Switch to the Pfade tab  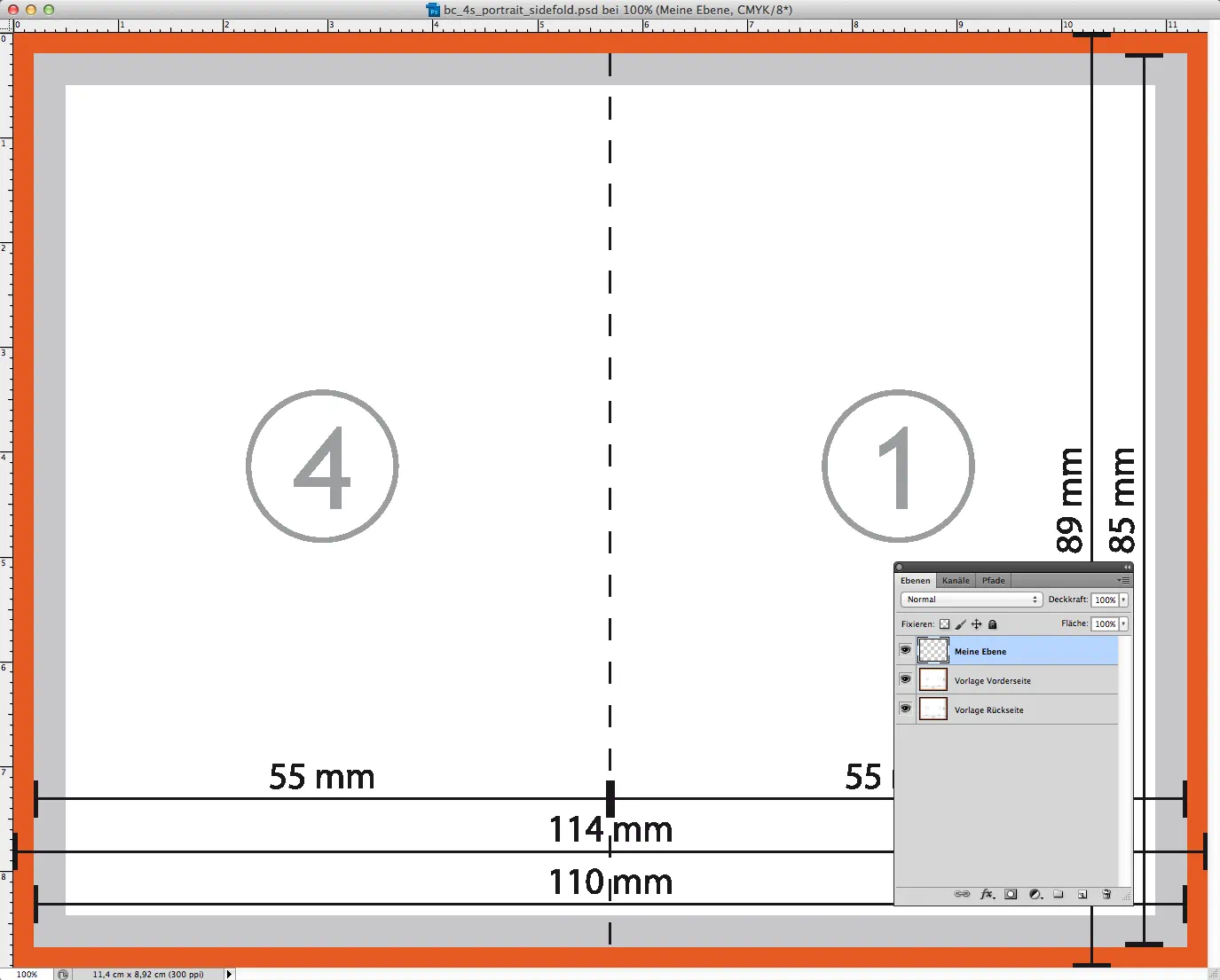993,581
